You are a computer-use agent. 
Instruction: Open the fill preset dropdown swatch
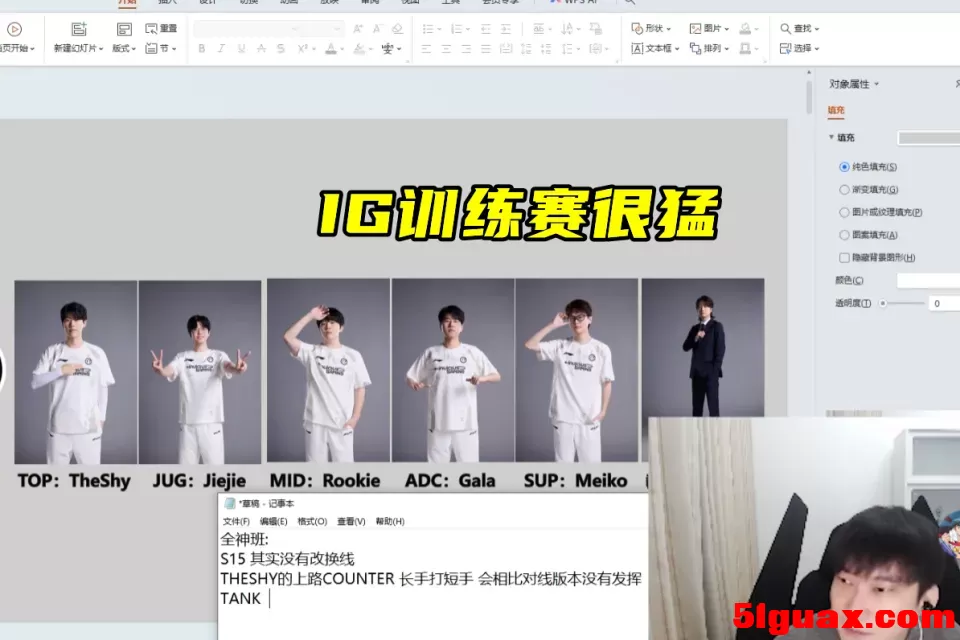coord(928,138)
